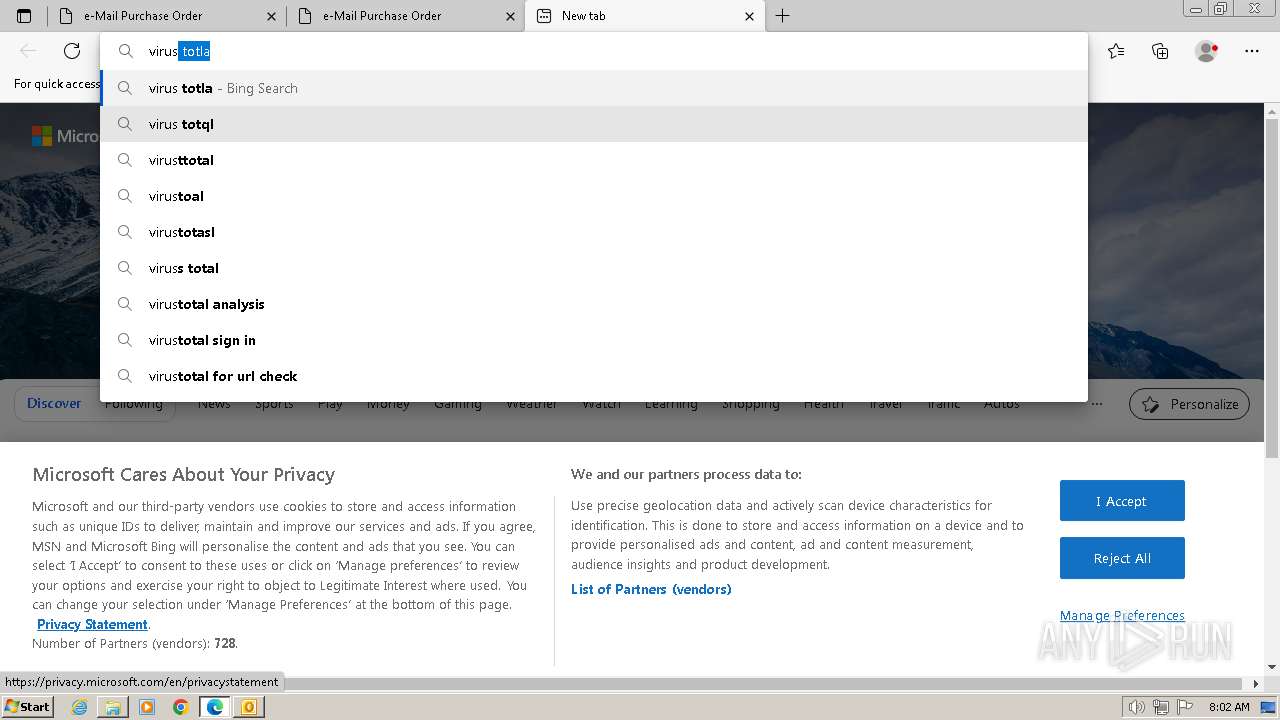Open the Privacy Statement link

92,624
